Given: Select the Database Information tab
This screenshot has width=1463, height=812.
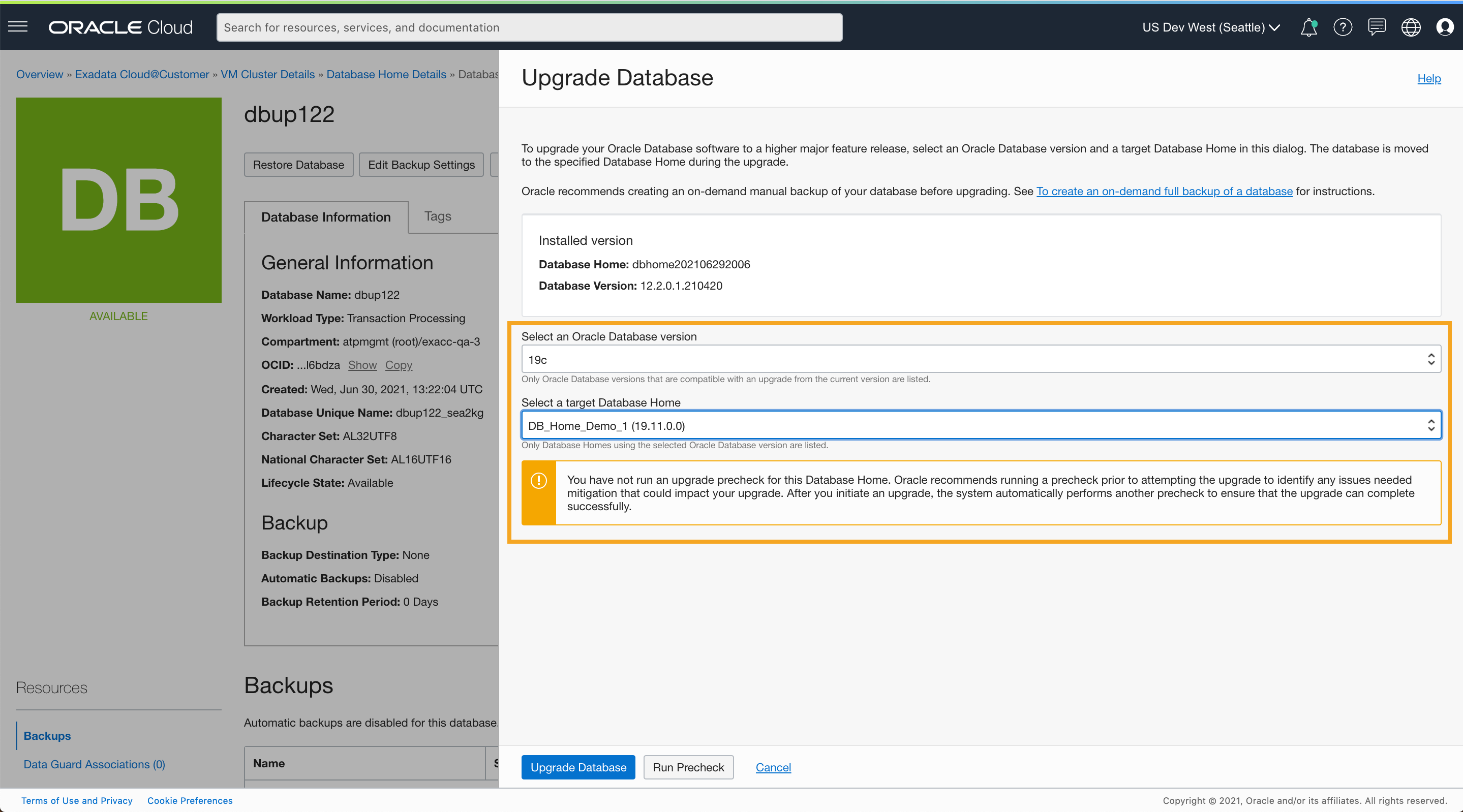Looking at the screenshot, I should pyautogui.click(x=325, y=217).
